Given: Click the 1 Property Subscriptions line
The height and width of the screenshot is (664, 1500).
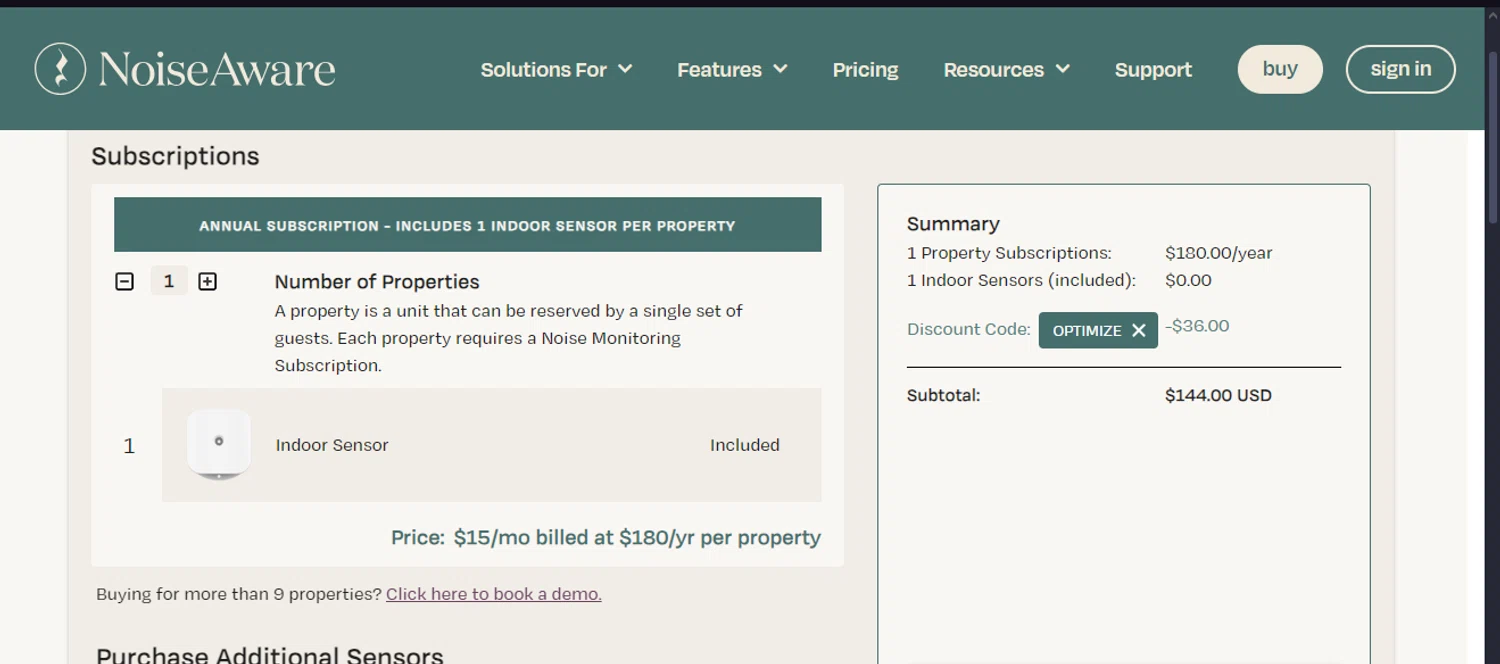Looking at the screenshot, I should (x=1009, y=253).
